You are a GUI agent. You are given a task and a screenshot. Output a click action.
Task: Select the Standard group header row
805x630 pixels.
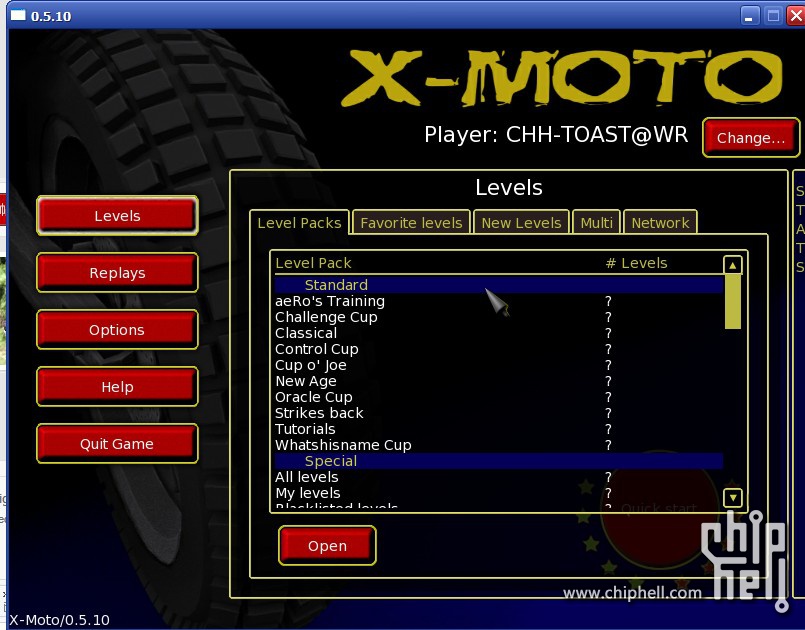click(499, 285)
